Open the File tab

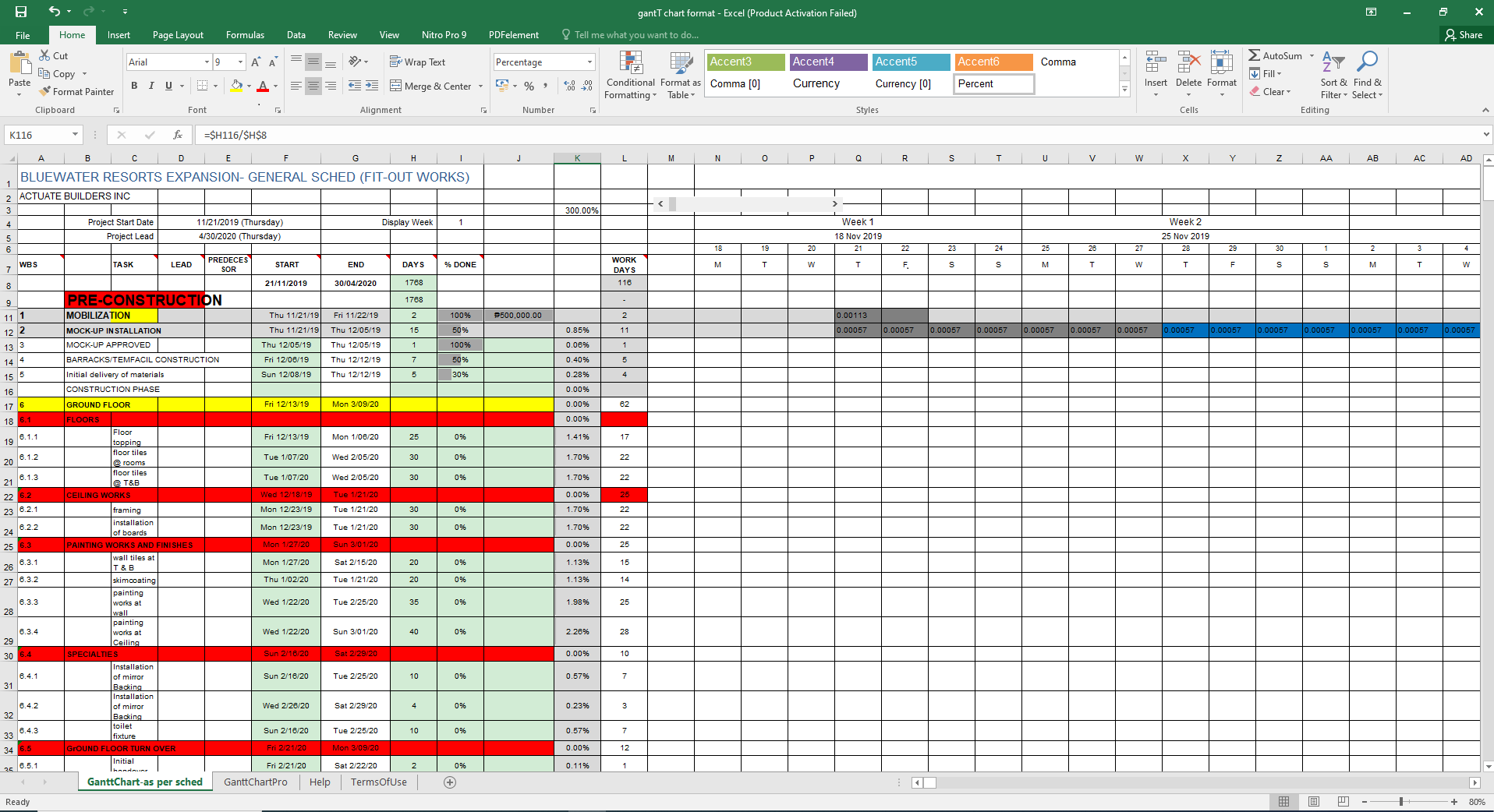click(x=23, y=35)
